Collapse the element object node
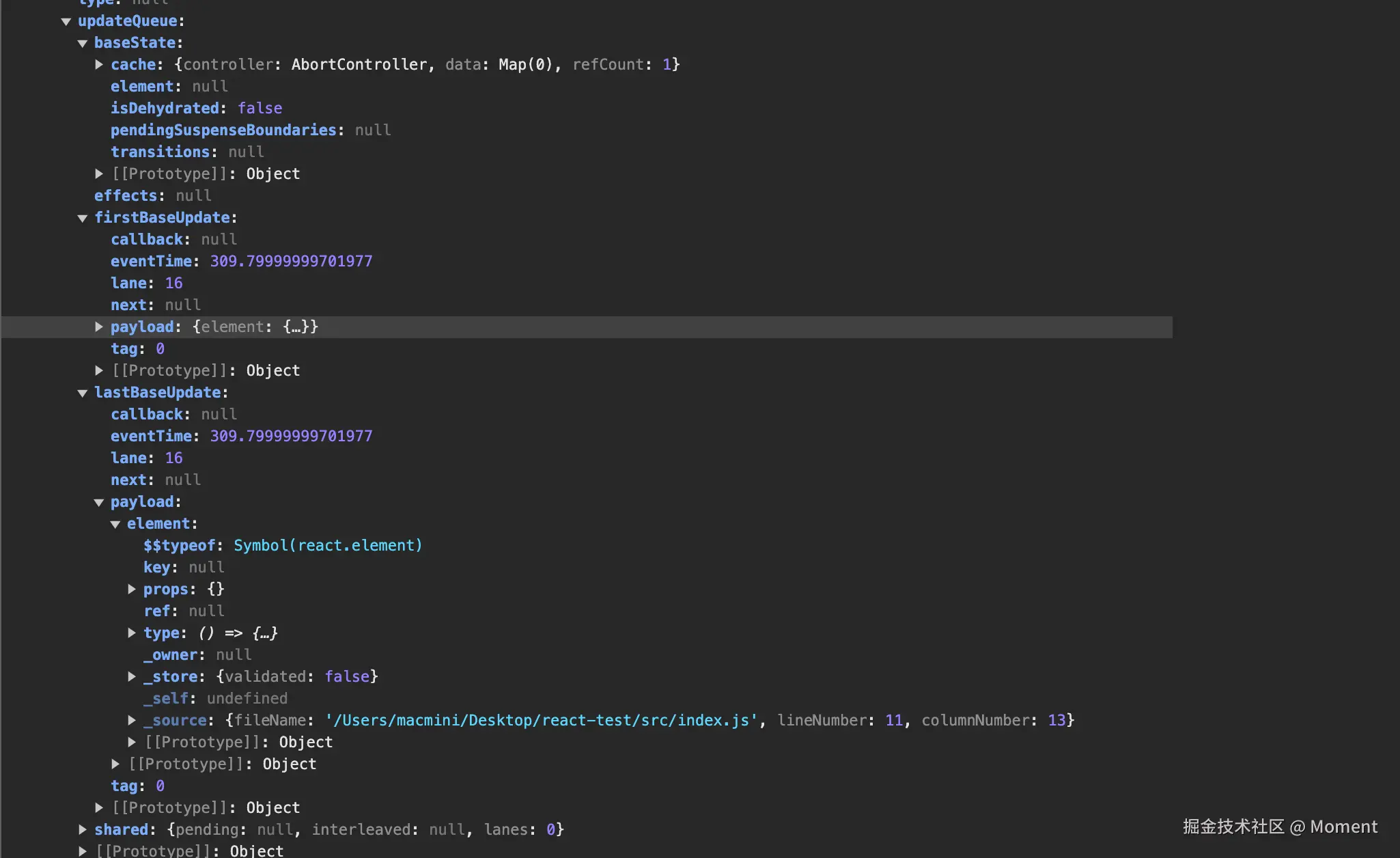This screenshot has height=858, width=1400. (x=115, y=524)
